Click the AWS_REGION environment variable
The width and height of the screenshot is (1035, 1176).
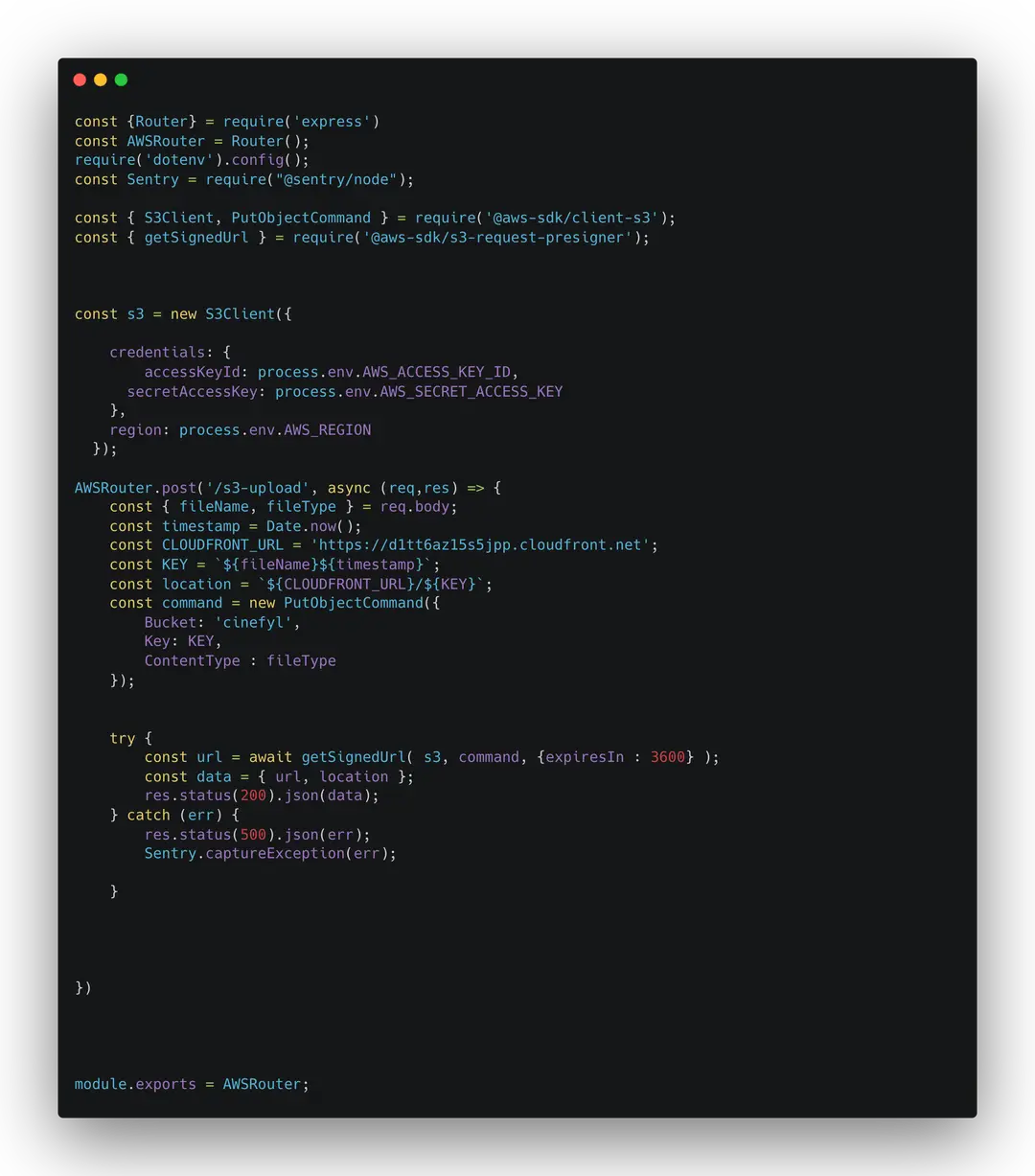[x=327, y=429]
